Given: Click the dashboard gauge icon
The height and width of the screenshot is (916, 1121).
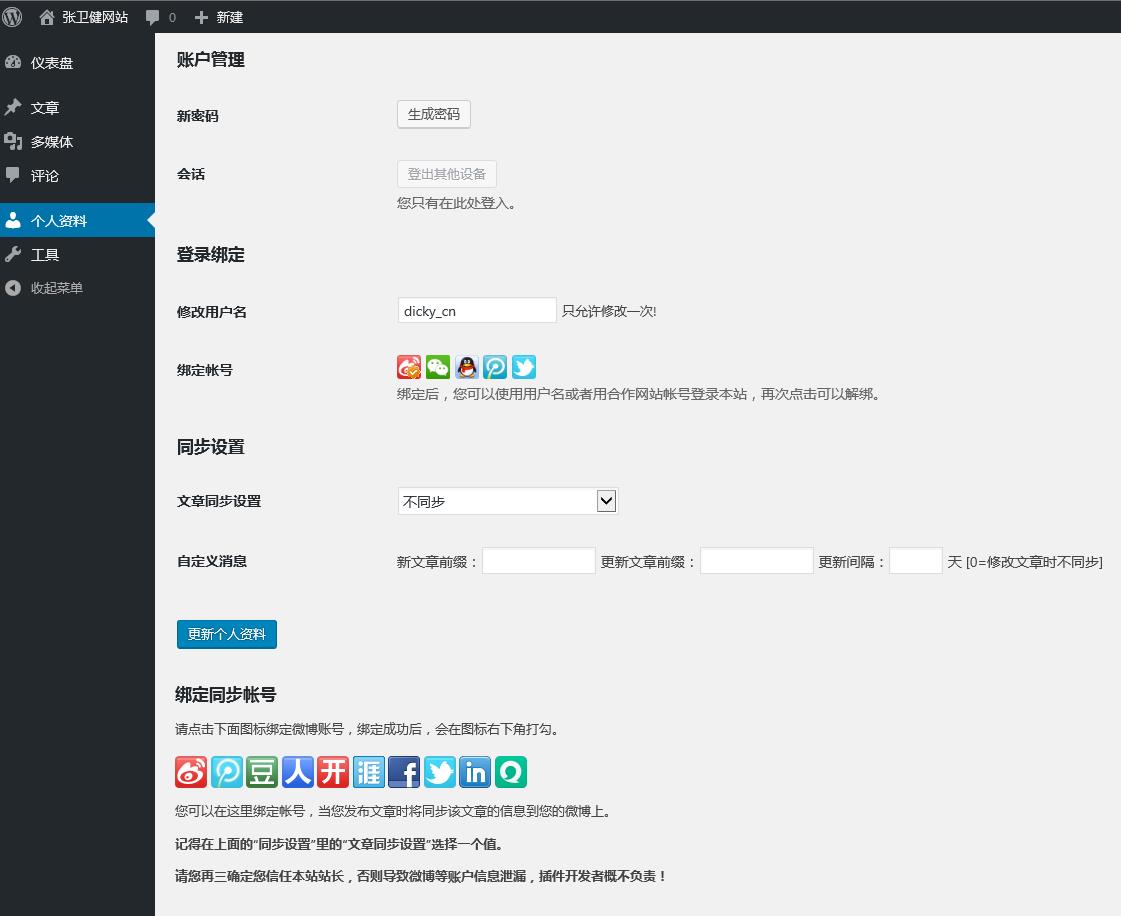Looking at the screenshot, I should coord(13,62).
